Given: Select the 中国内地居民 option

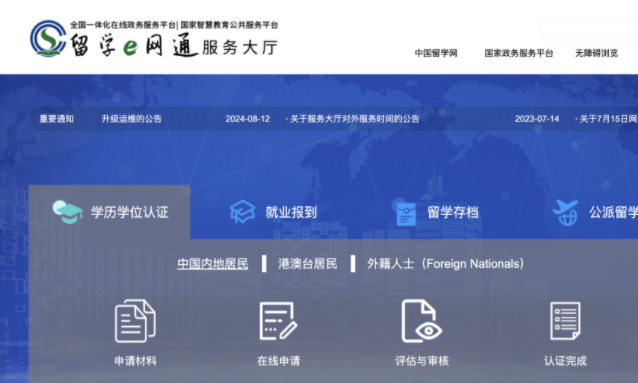Looking at the screenshot, I should coord(212,264).
